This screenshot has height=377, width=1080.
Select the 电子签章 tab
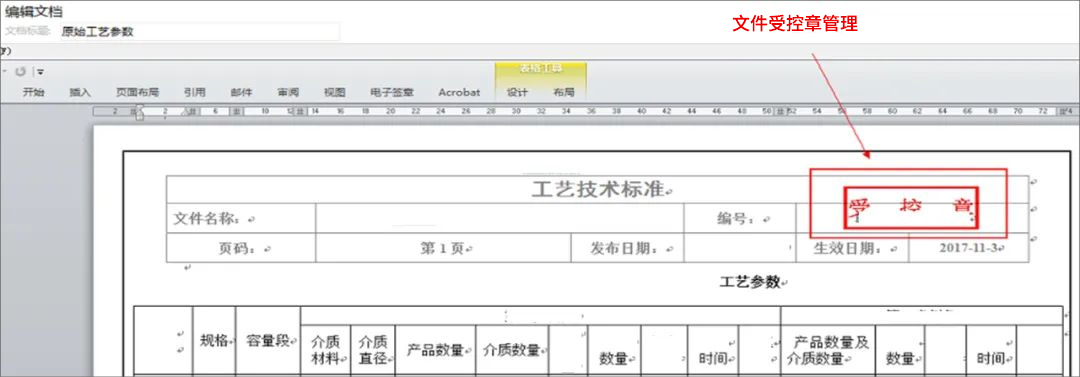[391, 92]
